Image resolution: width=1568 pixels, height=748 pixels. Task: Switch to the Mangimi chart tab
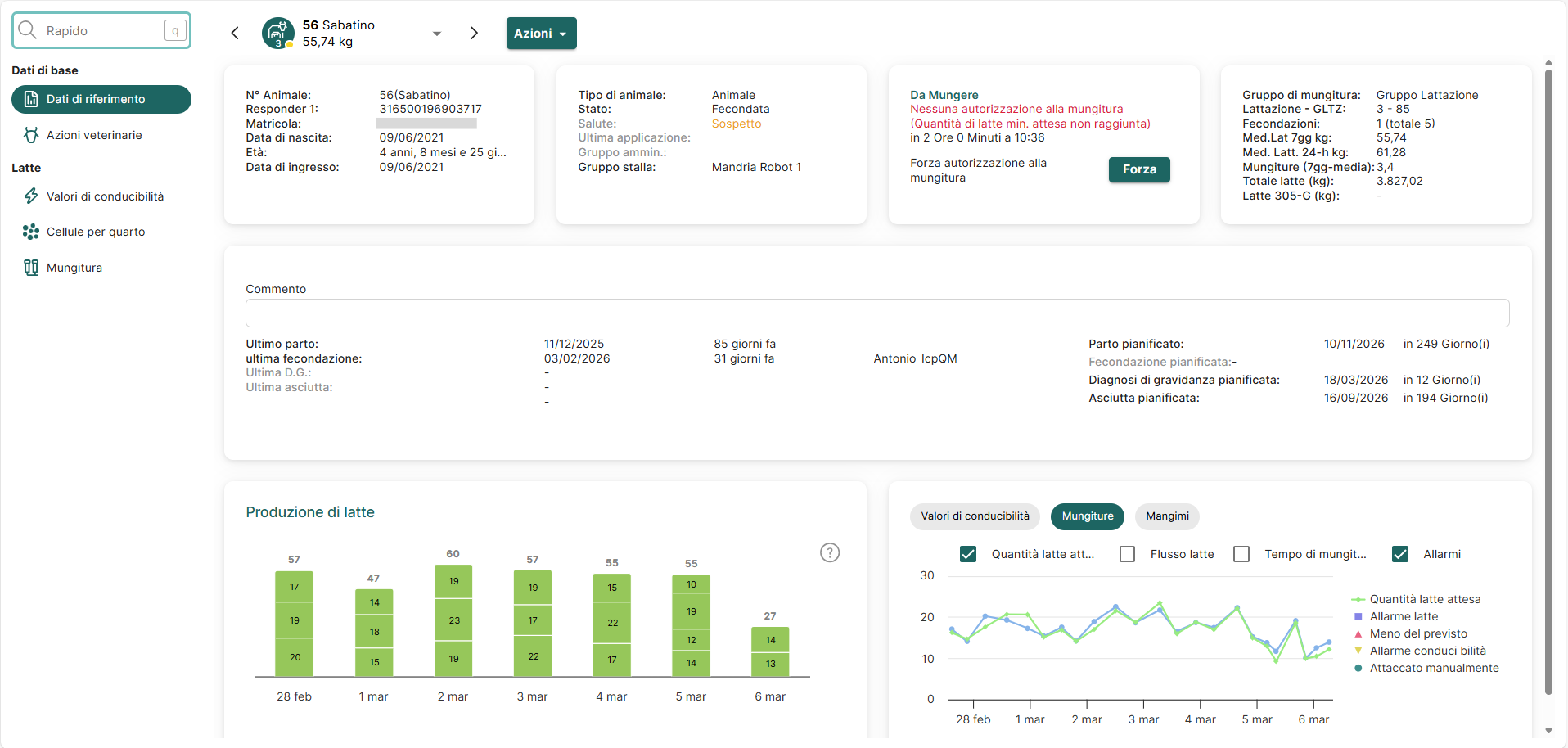tap(1167, 516)
